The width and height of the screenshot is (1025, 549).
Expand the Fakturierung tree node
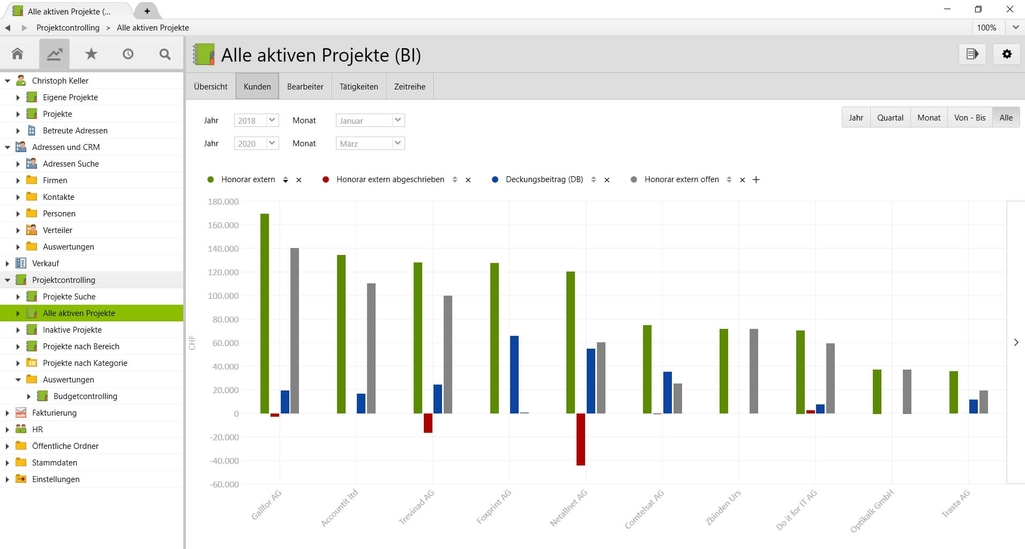[x=8, y=413]
